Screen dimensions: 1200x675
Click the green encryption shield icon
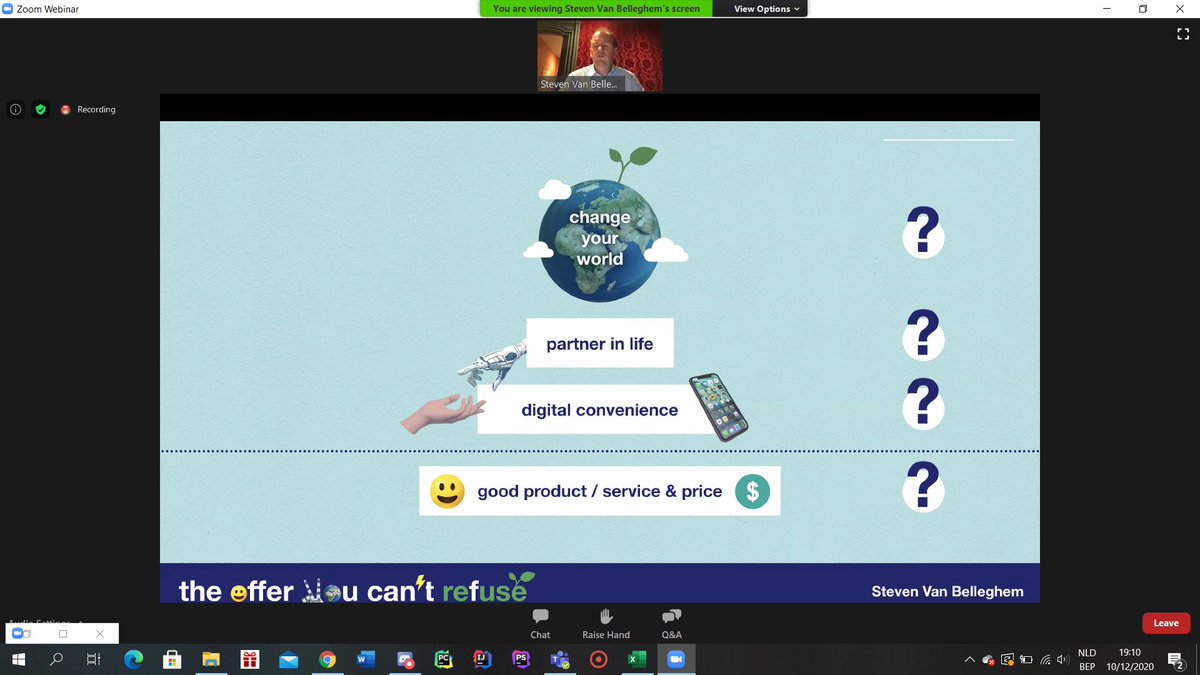click(x=41, y=109)
